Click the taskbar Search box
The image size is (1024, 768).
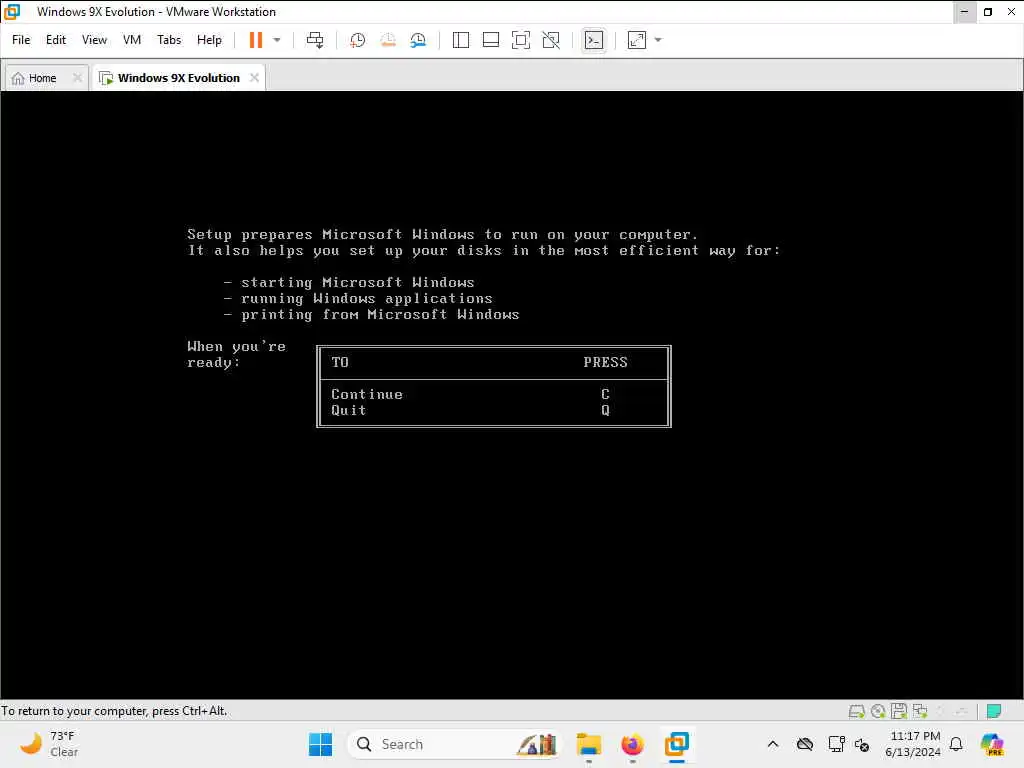pos(455,744)
